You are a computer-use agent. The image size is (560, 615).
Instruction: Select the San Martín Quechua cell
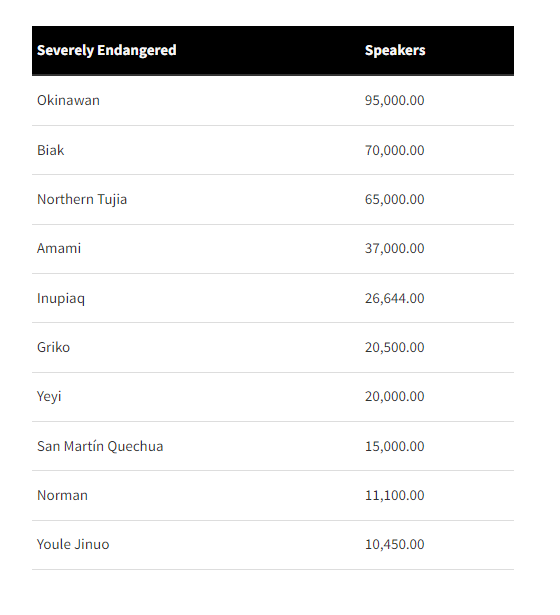100,446
